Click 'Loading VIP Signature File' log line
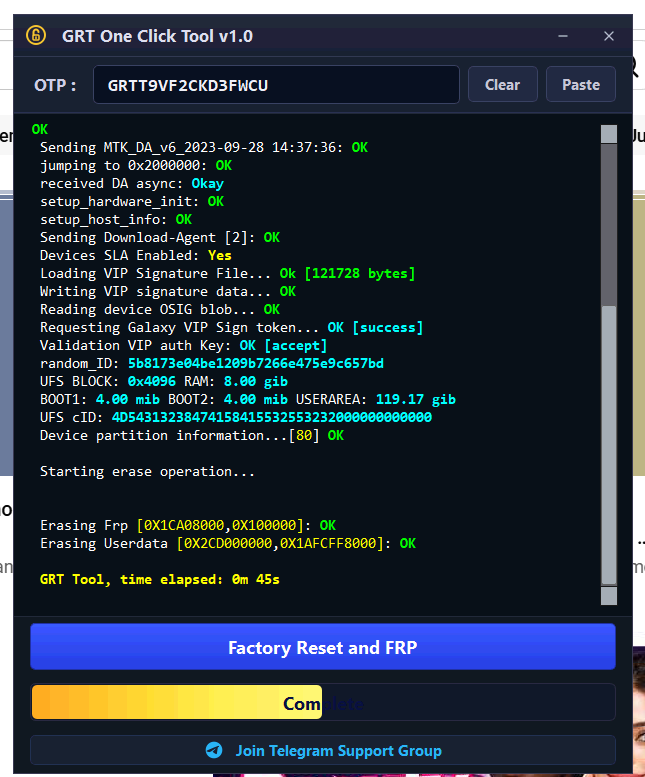The height and width of the screenshot is (777, 645). click(227, 273)
